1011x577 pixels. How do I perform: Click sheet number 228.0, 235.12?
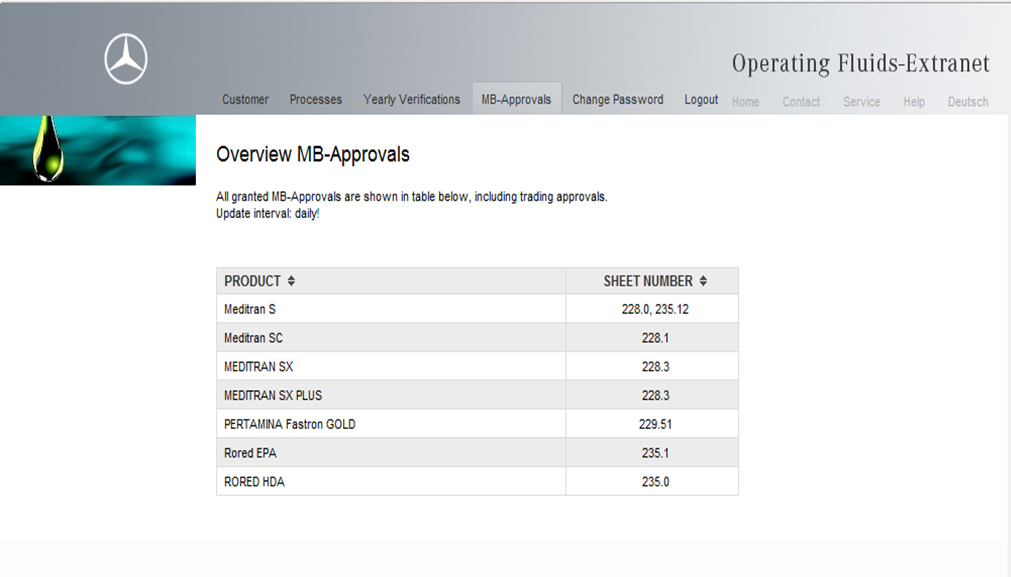[x=655, y=309]
